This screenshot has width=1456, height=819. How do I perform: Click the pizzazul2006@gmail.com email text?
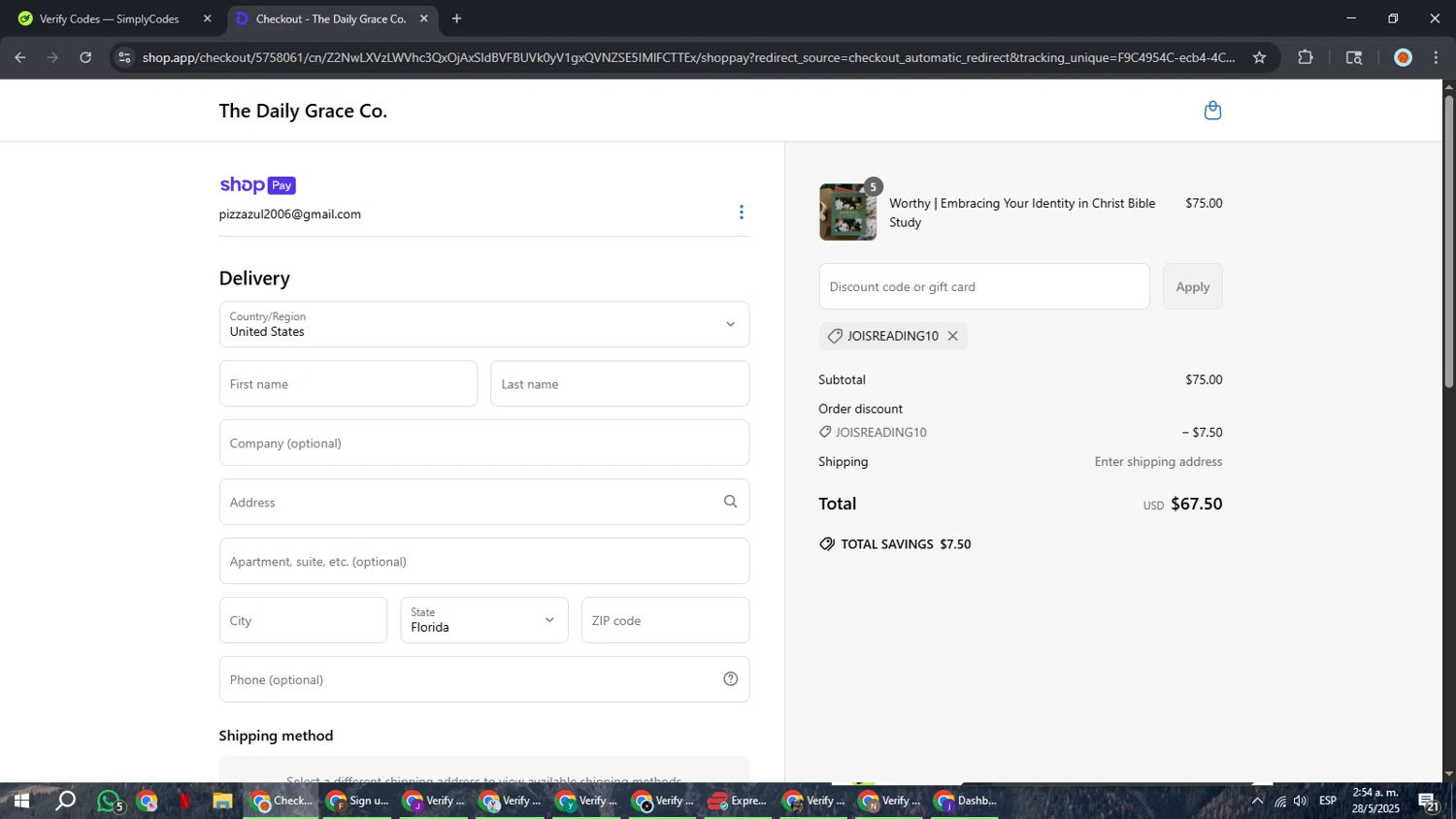pos(290,214)
